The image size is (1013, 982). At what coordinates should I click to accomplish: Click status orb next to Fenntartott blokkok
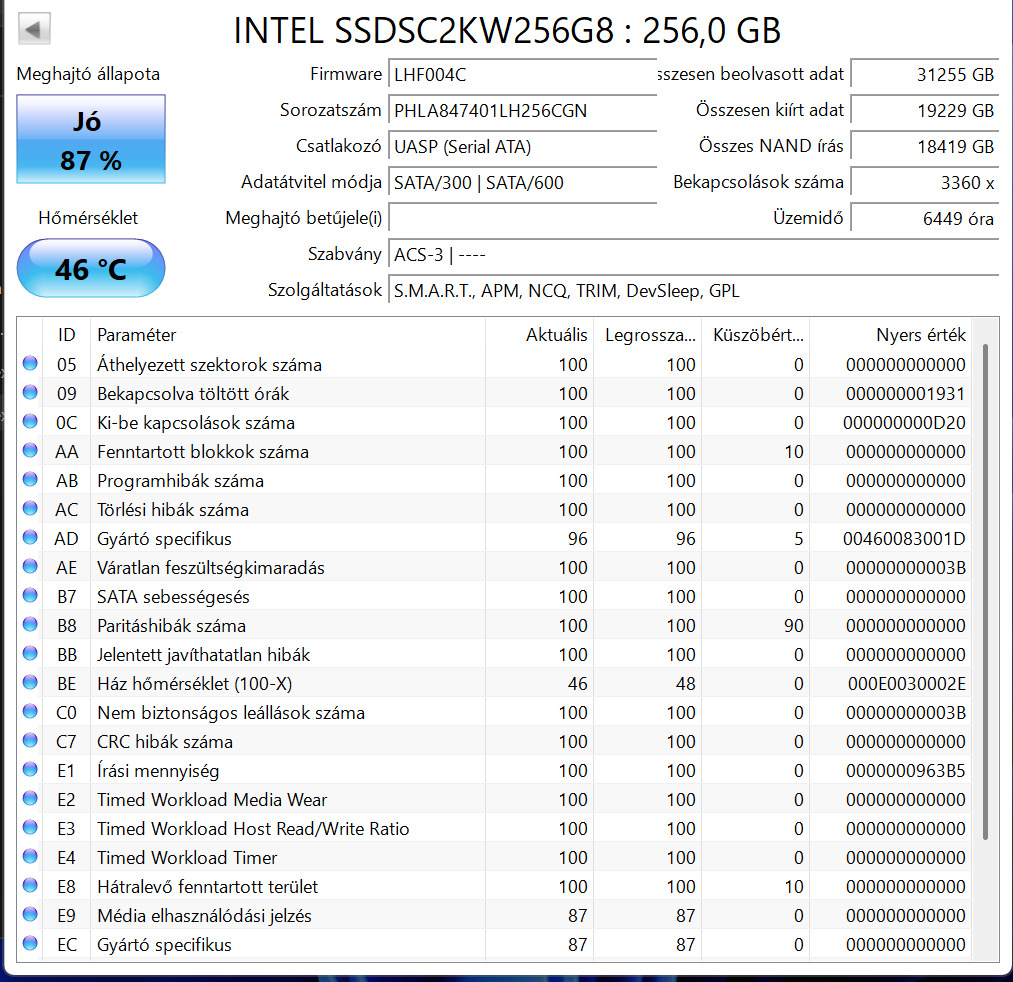(x=30, y=452)
